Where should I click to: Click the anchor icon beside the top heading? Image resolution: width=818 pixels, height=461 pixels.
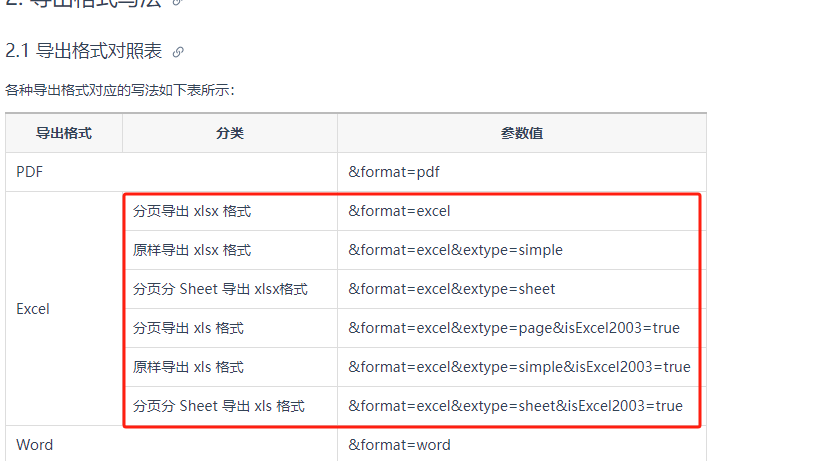click(x=177, y=2)
